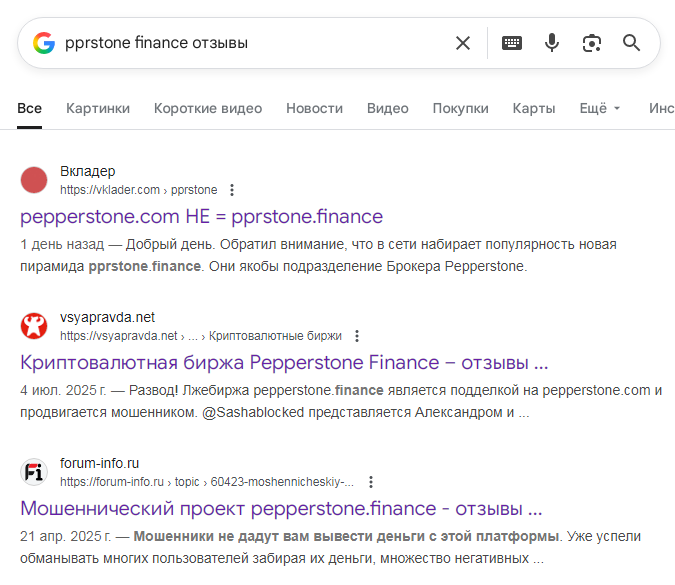Open the on-screen keyboard input tool

coord(512,43)
